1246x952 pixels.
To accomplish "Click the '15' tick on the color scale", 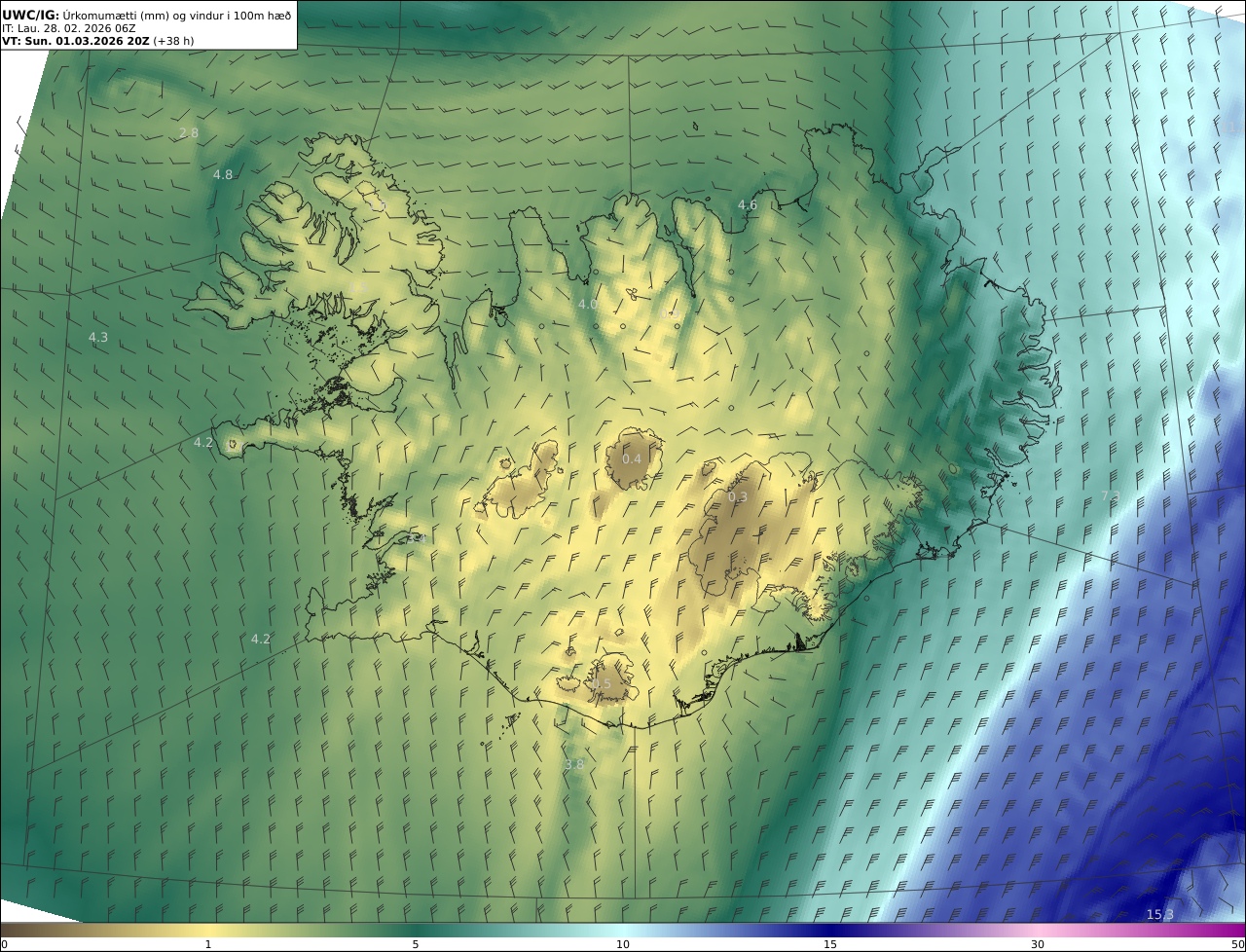I will tap(830, 944).
